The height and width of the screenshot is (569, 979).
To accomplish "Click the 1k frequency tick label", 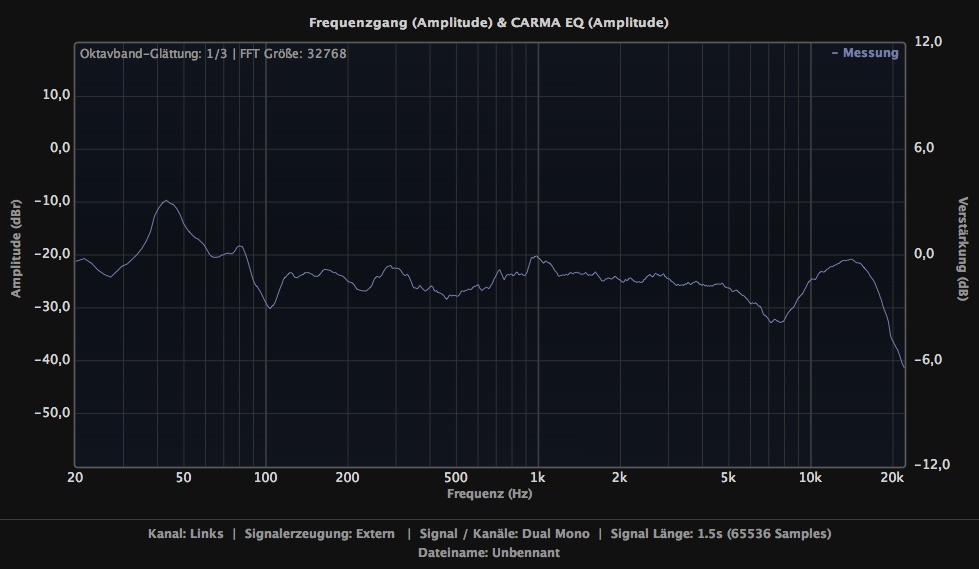I will tap(538, 478).
